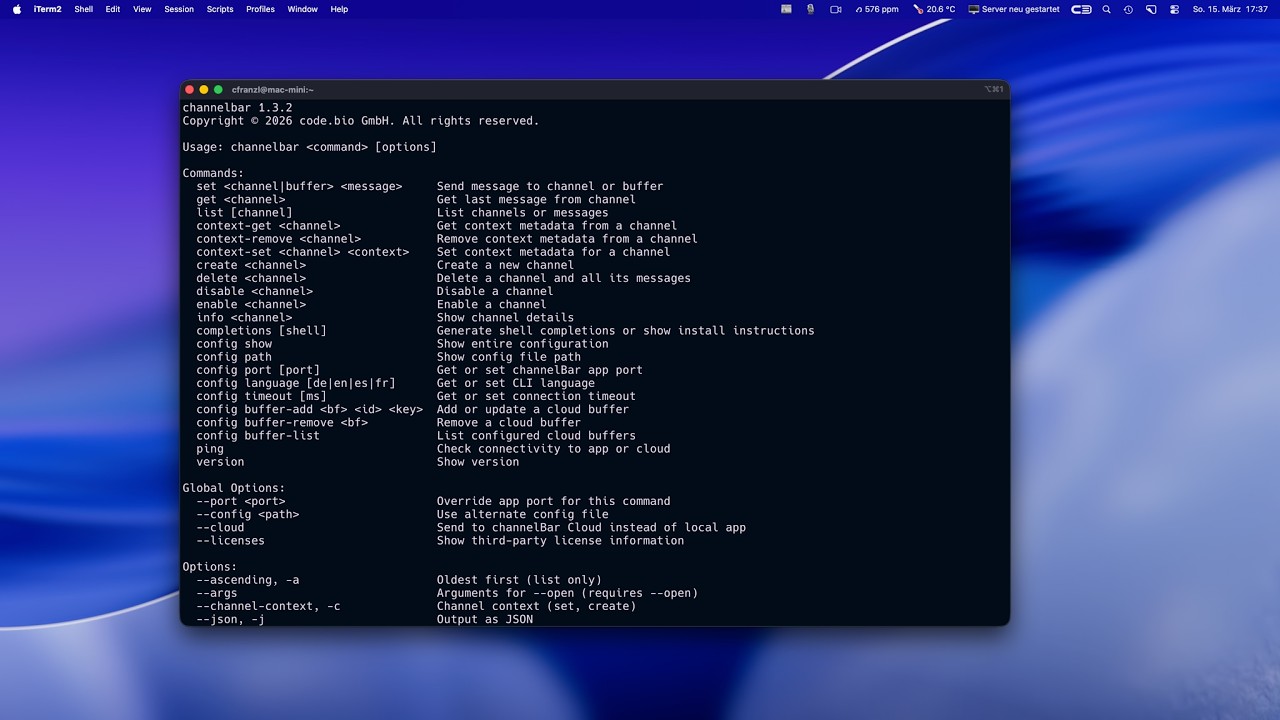Click the 'get <channel>' command
Image resolution: width=1280 pixels, height=720 pixels.
tap(240, 199)
